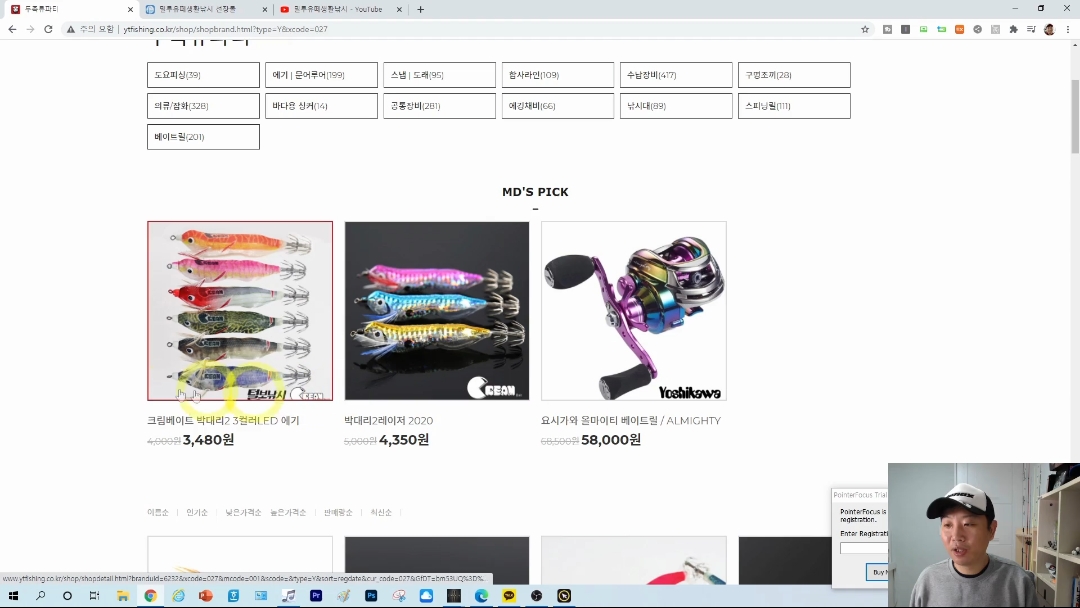Viewport: 1080px width, 608px height.
Task: Open the Extensions puzzle-piece menu
Action: coord(1013,29)
